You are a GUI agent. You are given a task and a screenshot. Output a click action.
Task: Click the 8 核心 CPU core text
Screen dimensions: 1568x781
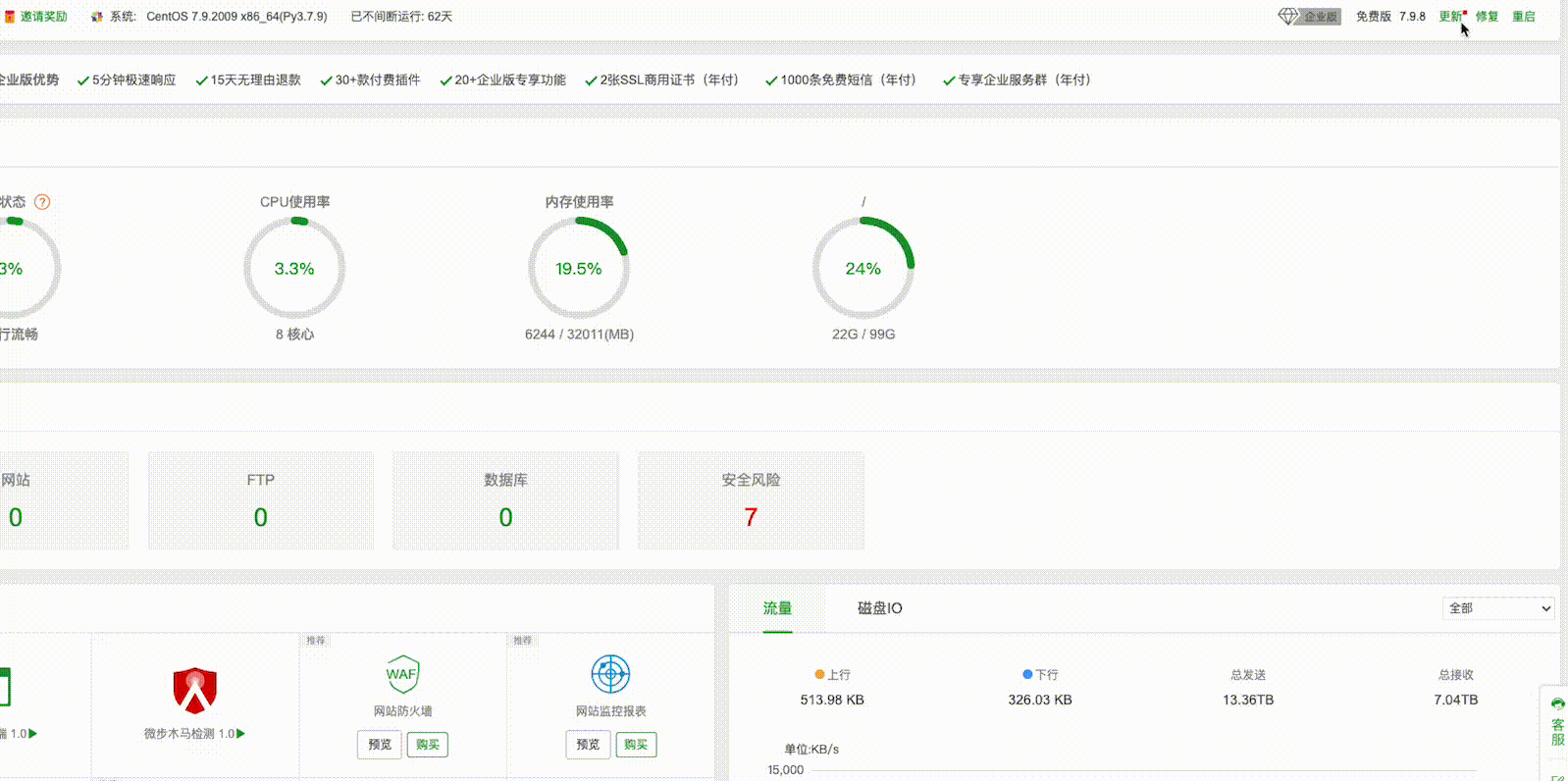(294, 335)
